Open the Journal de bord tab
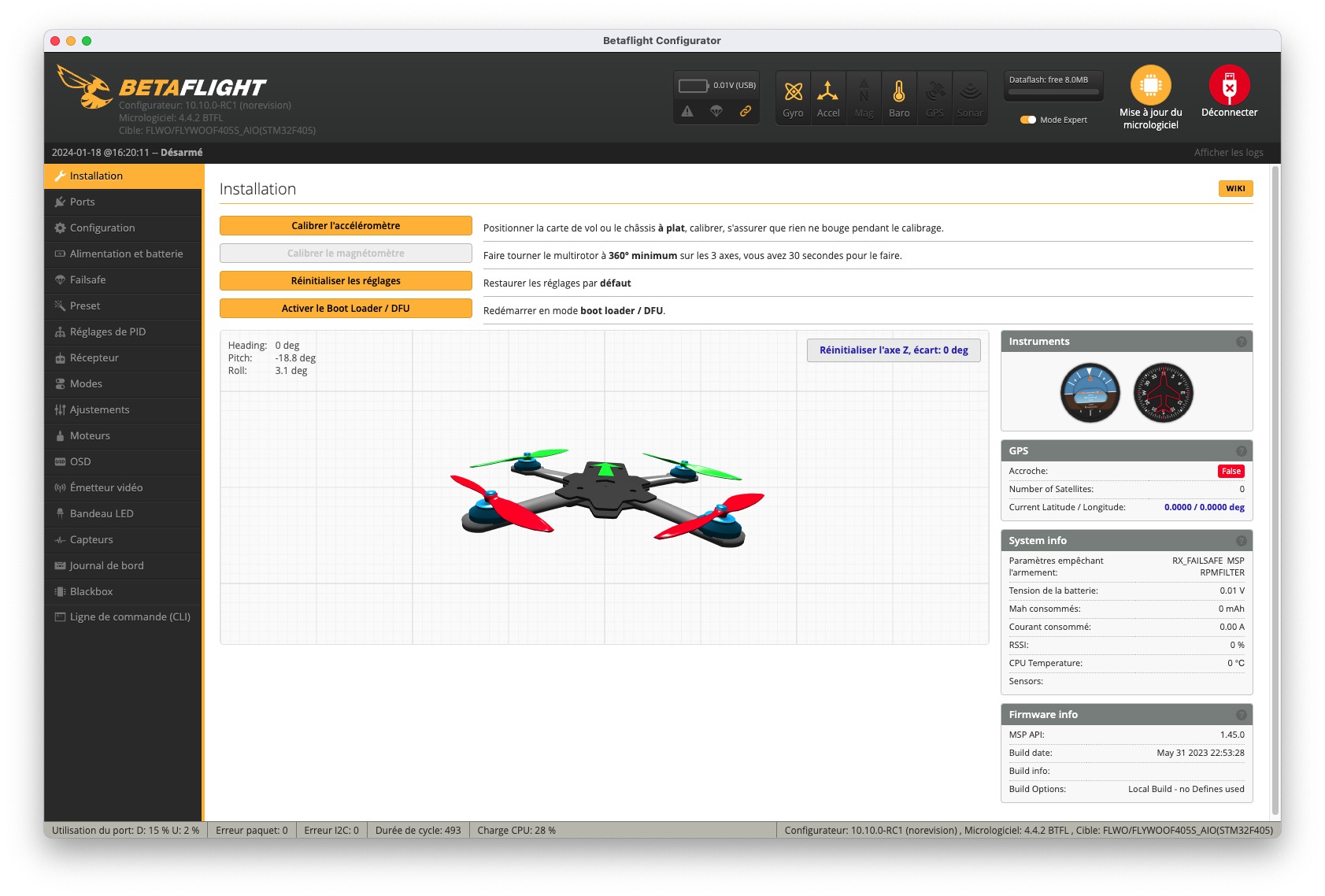 tap(124, 566)
